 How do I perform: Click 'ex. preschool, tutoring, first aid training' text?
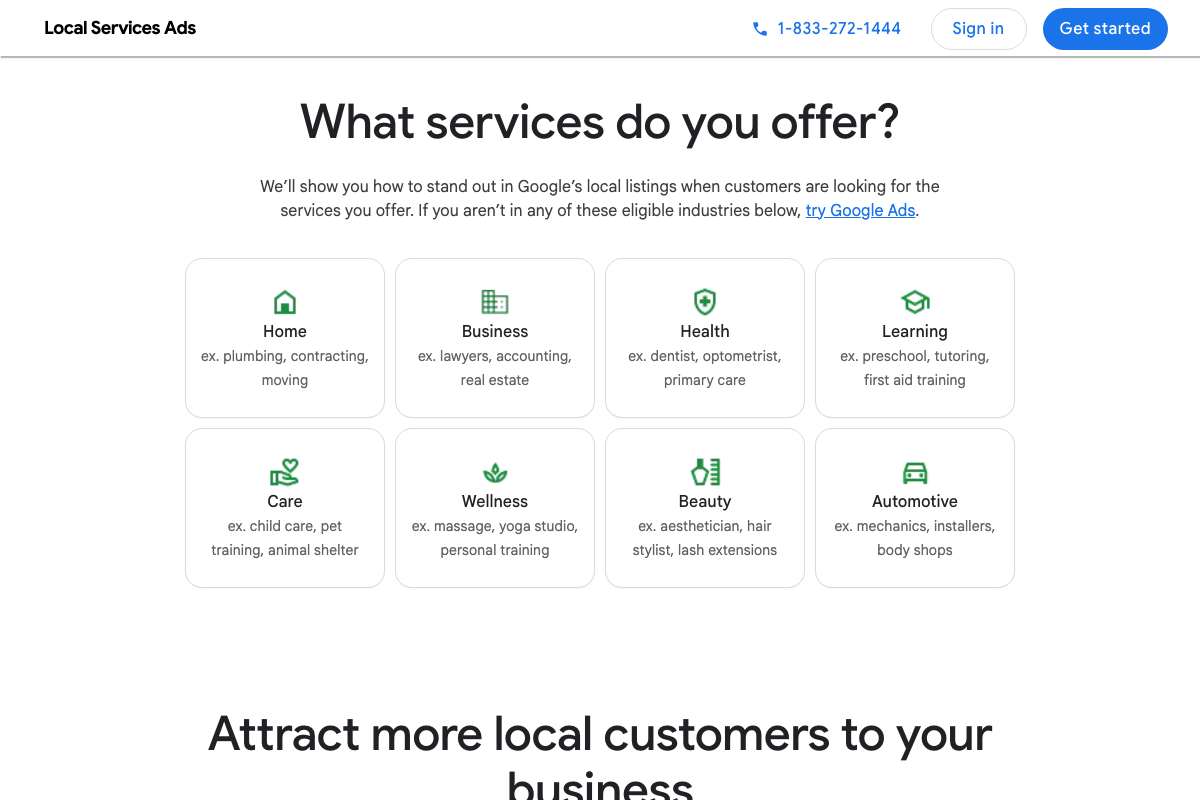[915, 368]
